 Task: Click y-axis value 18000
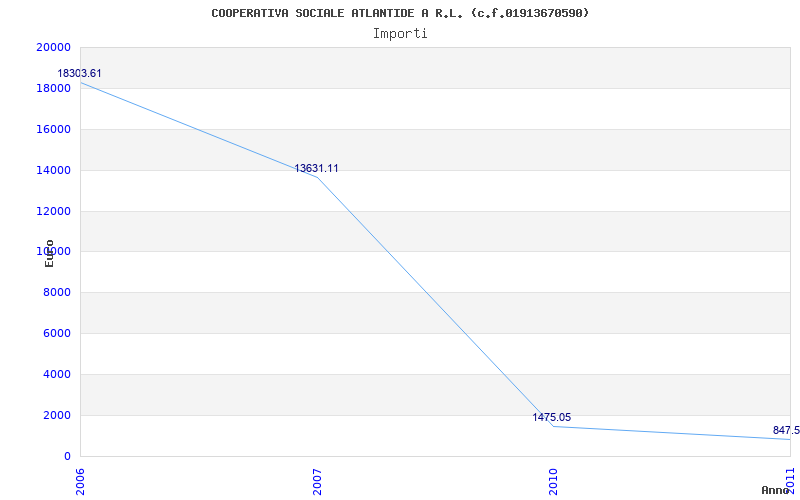[53, 88]
